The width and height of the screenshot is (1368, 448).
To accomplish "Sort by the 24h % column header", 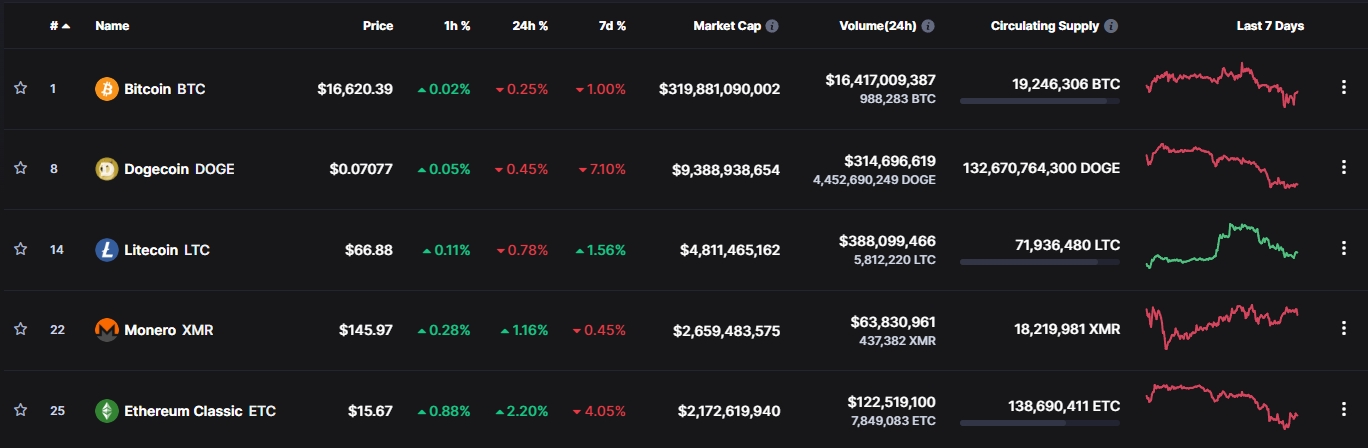I will click(x=530, y=26).
